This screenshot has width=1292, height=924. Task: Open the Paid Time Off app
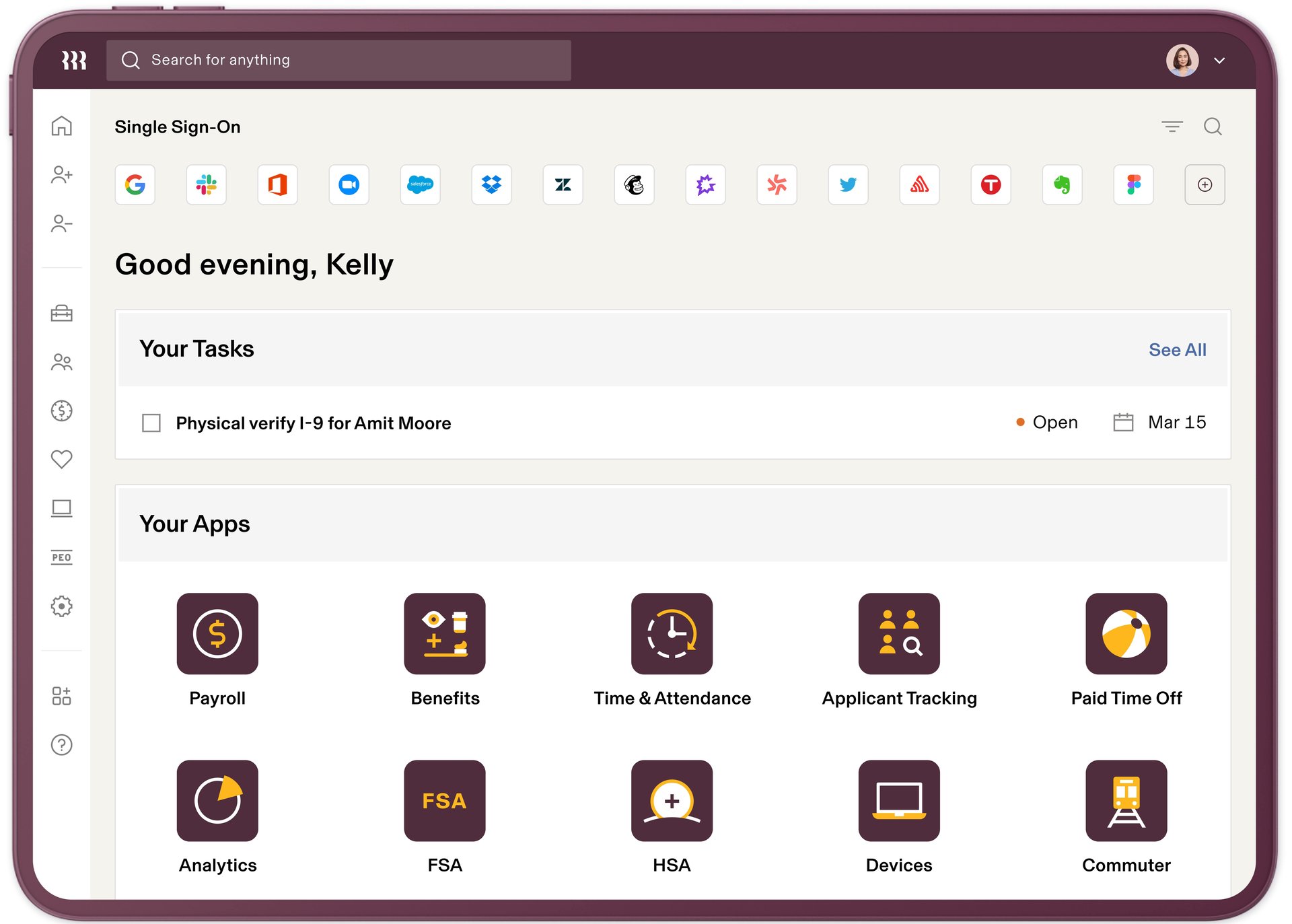(x=1126, y=633)
